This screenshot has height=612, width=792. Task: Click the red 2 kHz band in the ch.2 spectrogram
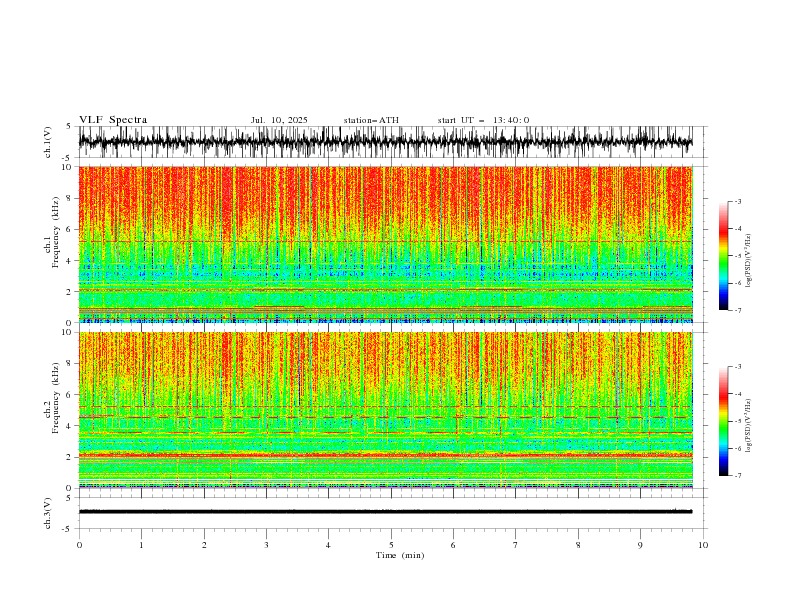(385, 455)
